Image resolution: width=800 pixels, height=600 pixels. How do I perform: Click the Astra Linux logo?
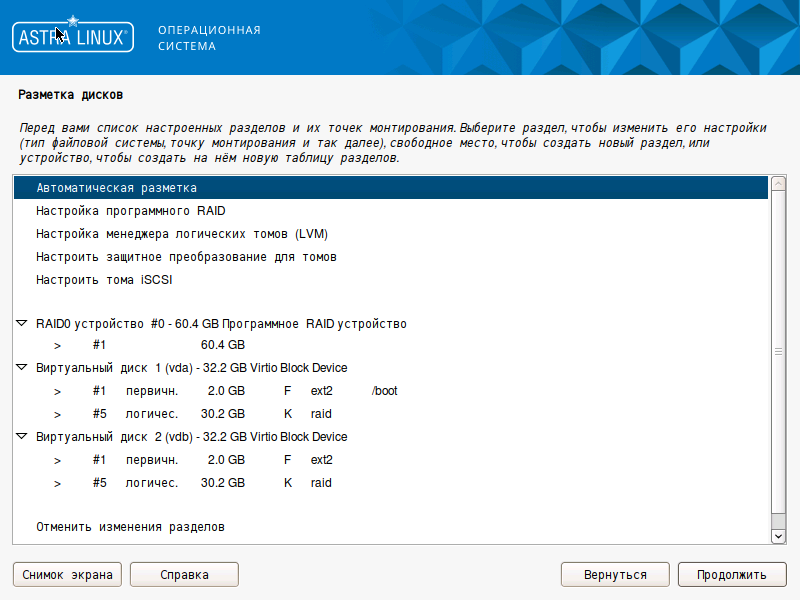click(x=72, y=38)
